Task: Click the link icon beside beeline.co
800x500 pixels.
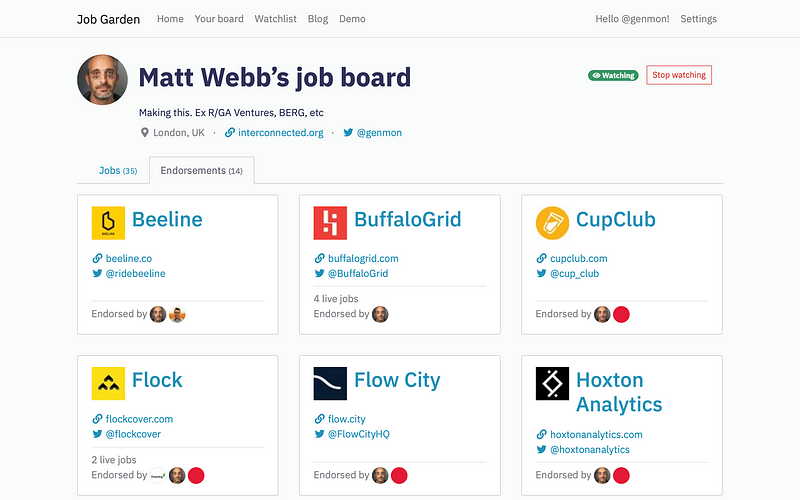Action: point(97,258)
